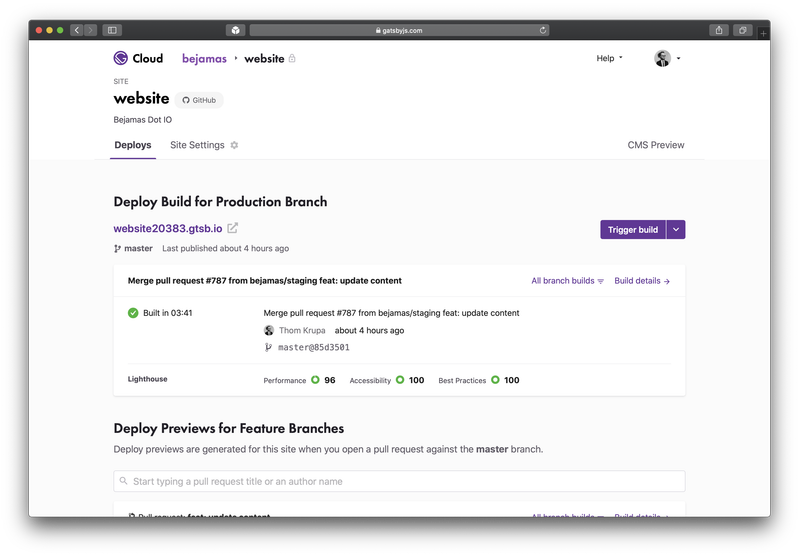Open the user avatar account menu

[x=667, y=58]
